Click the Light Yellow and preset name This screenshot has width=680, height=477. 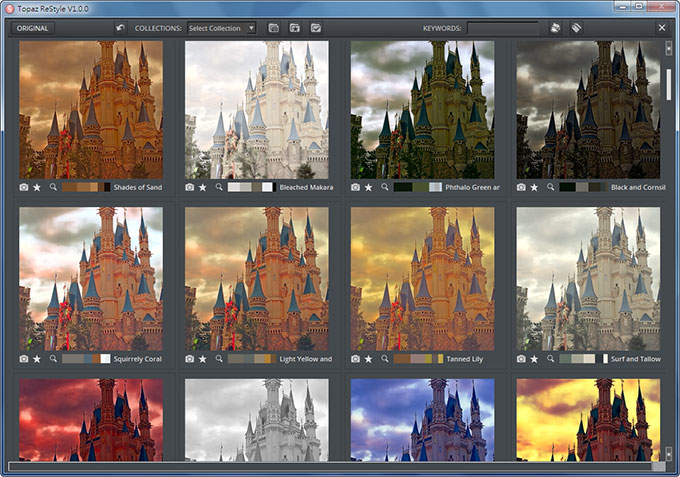(x=306, y=359)
